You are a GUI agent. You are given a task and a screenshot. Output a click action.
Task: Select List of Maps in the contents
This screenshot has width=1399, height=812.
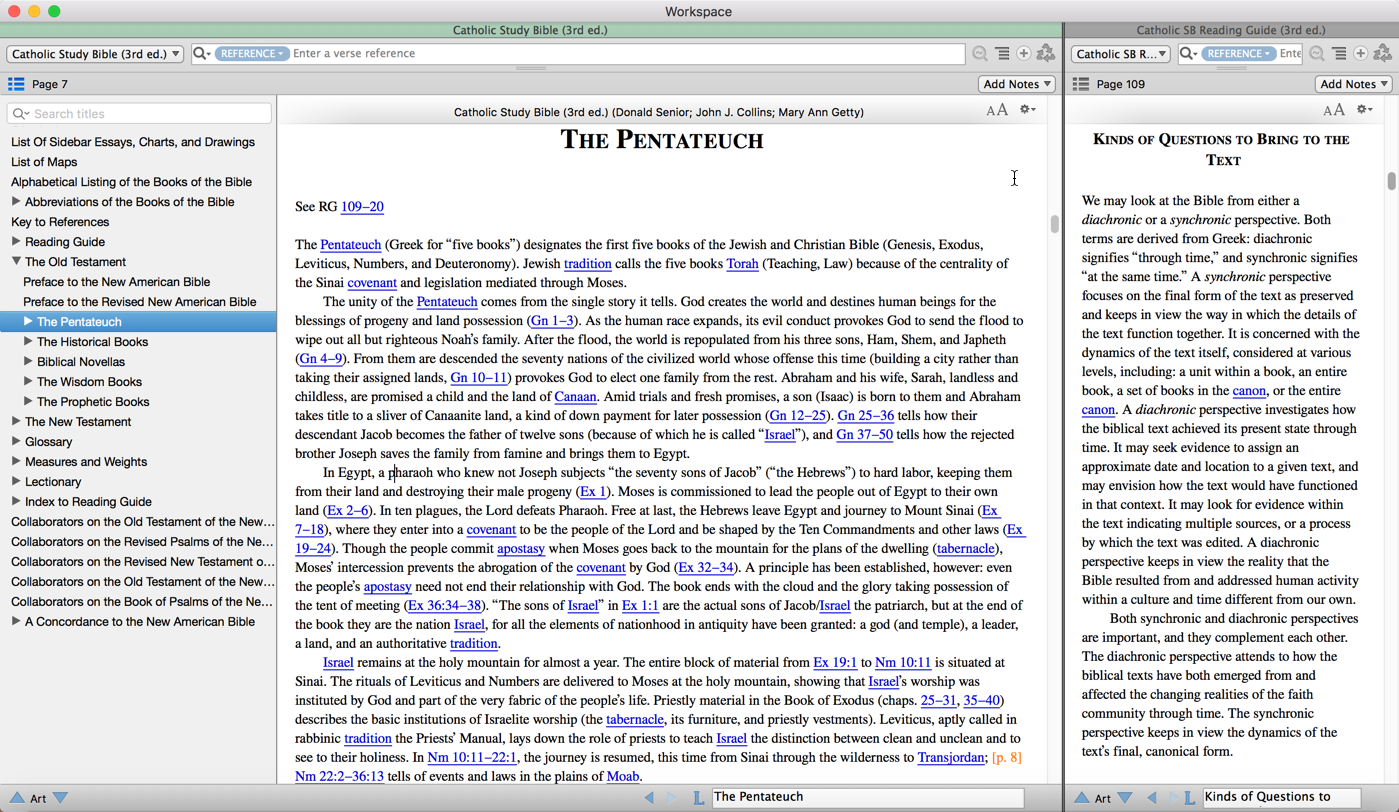pos(44,162)
